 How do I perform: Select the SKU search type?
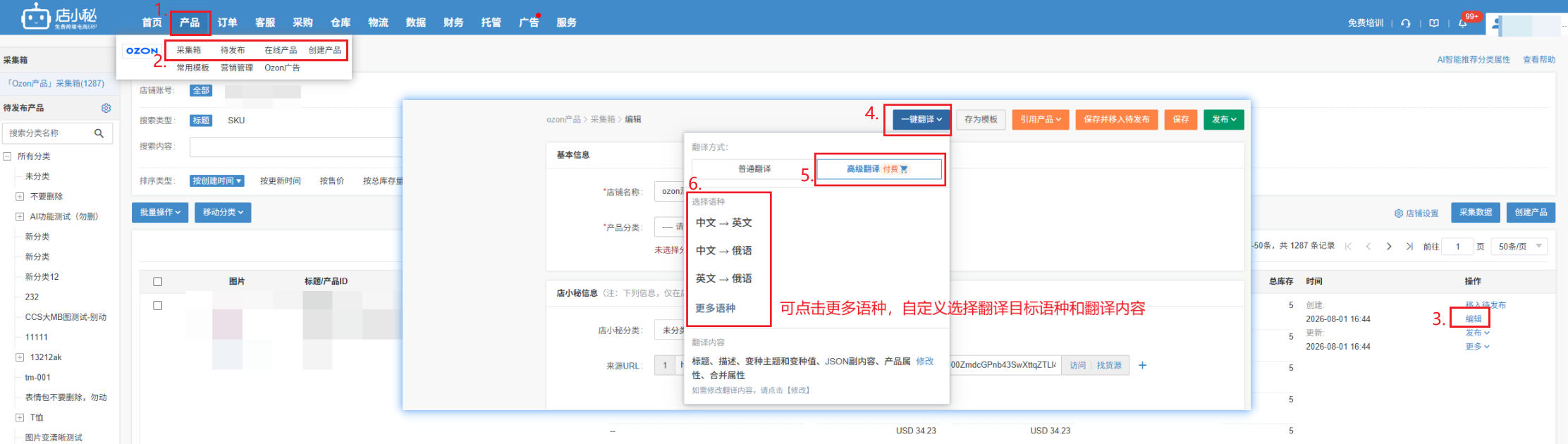pyautogui.click(x=236, y=121)
